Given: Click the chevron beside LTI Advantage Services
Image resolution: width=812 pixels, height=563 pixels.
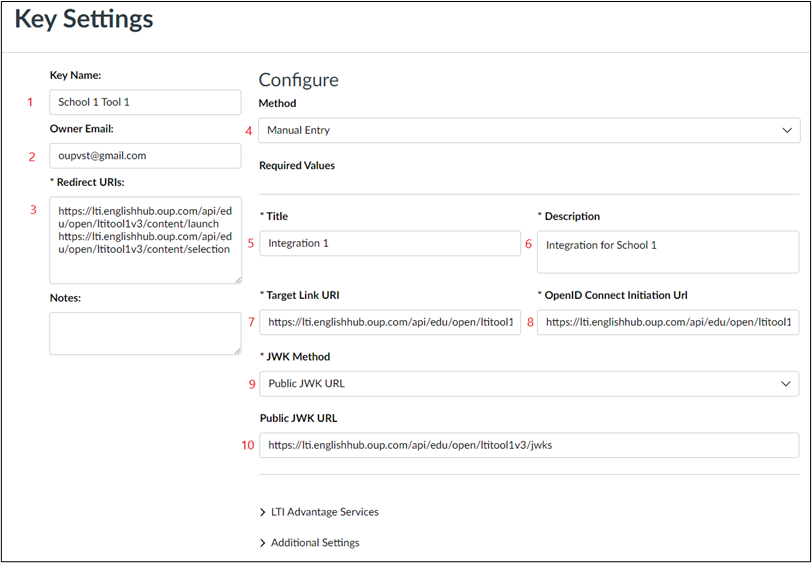Looking at the screenshot, I should (263, 512).
